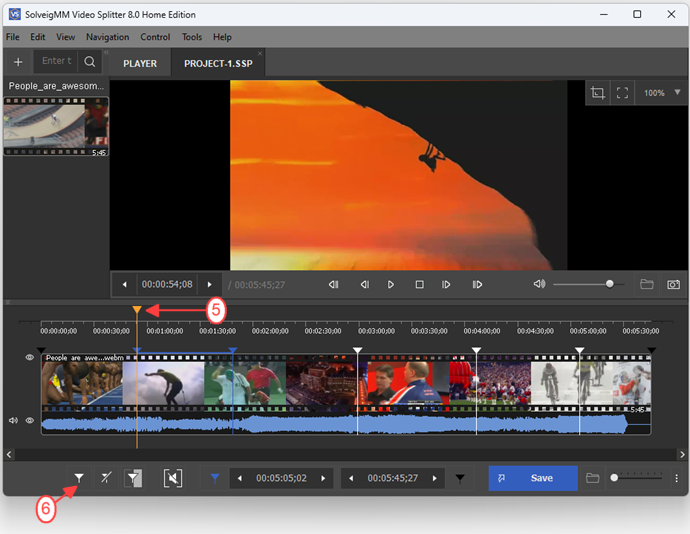Mute playback with the speaker icon
690x534 pixels.
click(x=540, y=284)
